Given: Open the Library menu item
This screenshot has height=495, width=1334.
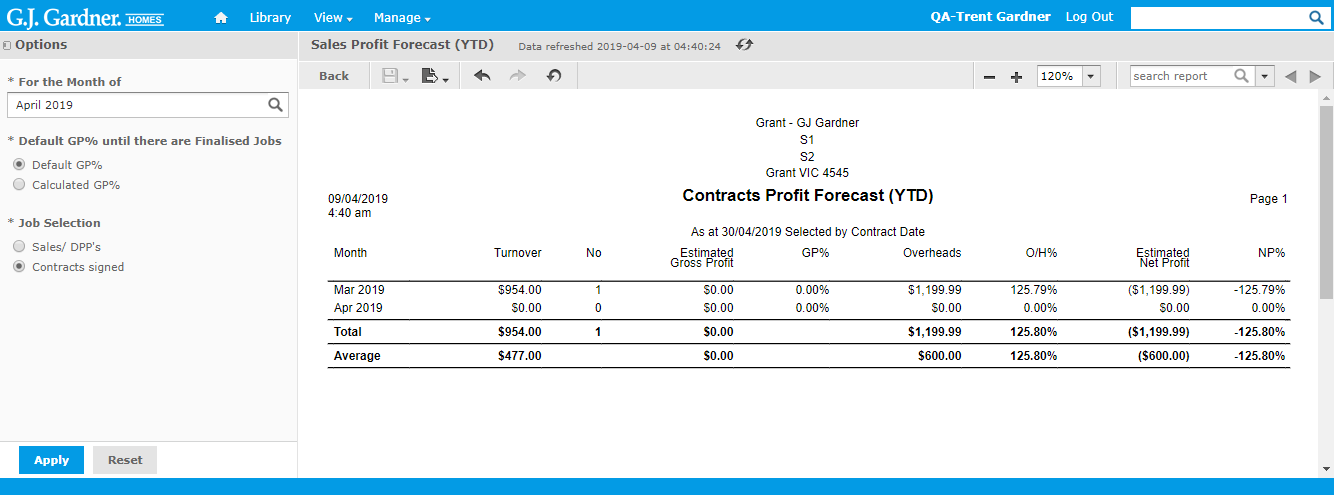Looking at the screenshot, I should pos(270,18).
